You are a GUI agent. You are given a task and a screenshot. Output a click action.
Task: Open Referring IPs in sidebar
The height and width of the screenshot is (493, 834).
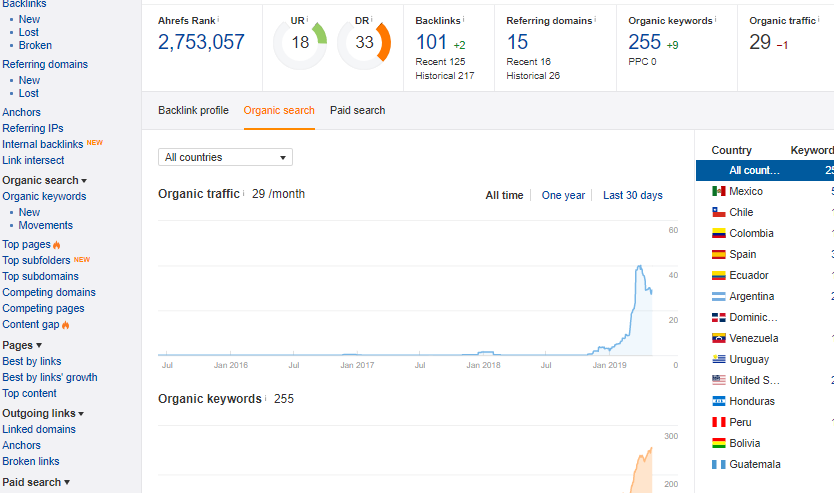click(x=32, y=128)
